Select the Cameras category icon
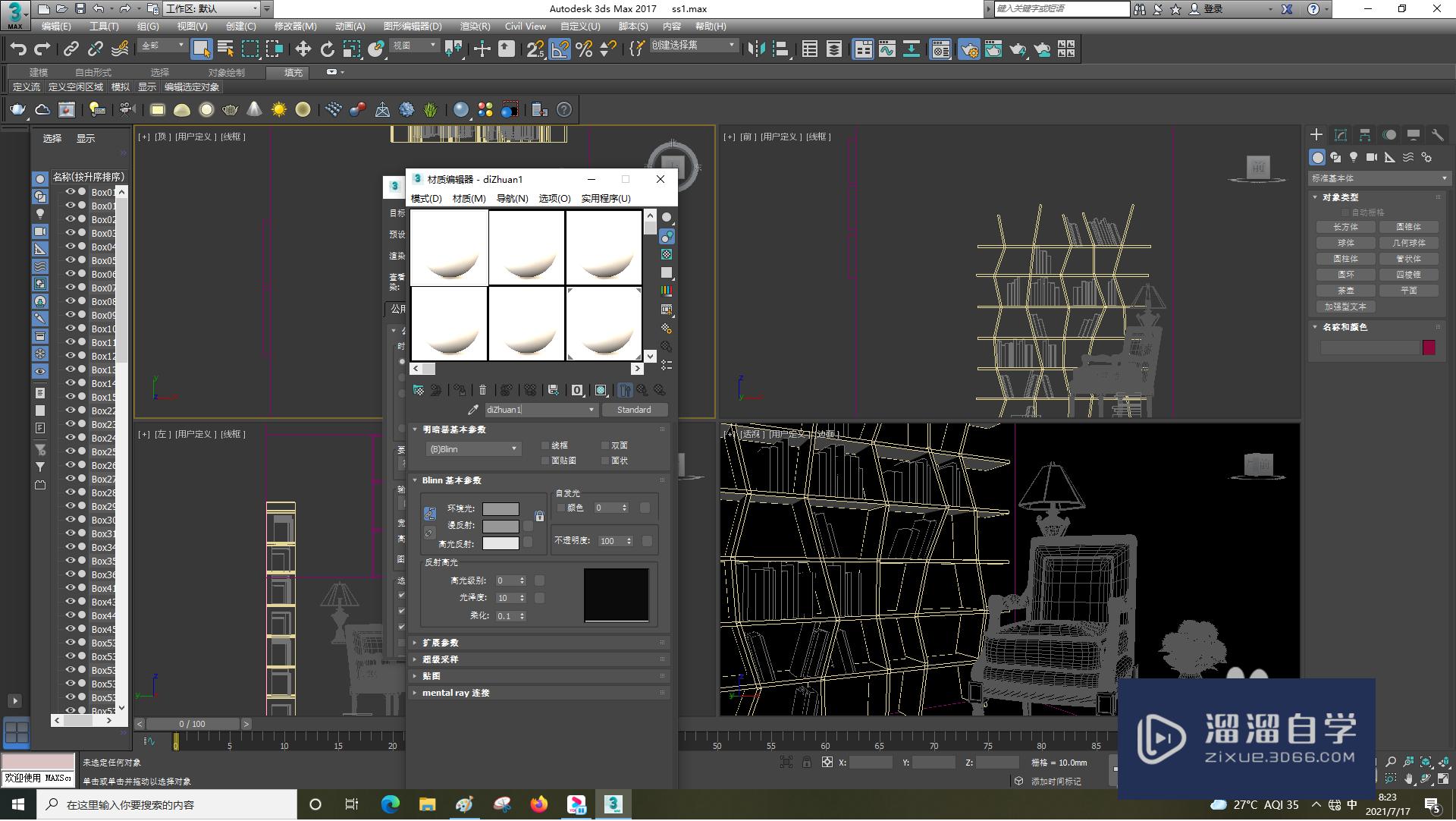Viewport: 1456px width, 821px height. point(1372,157)
